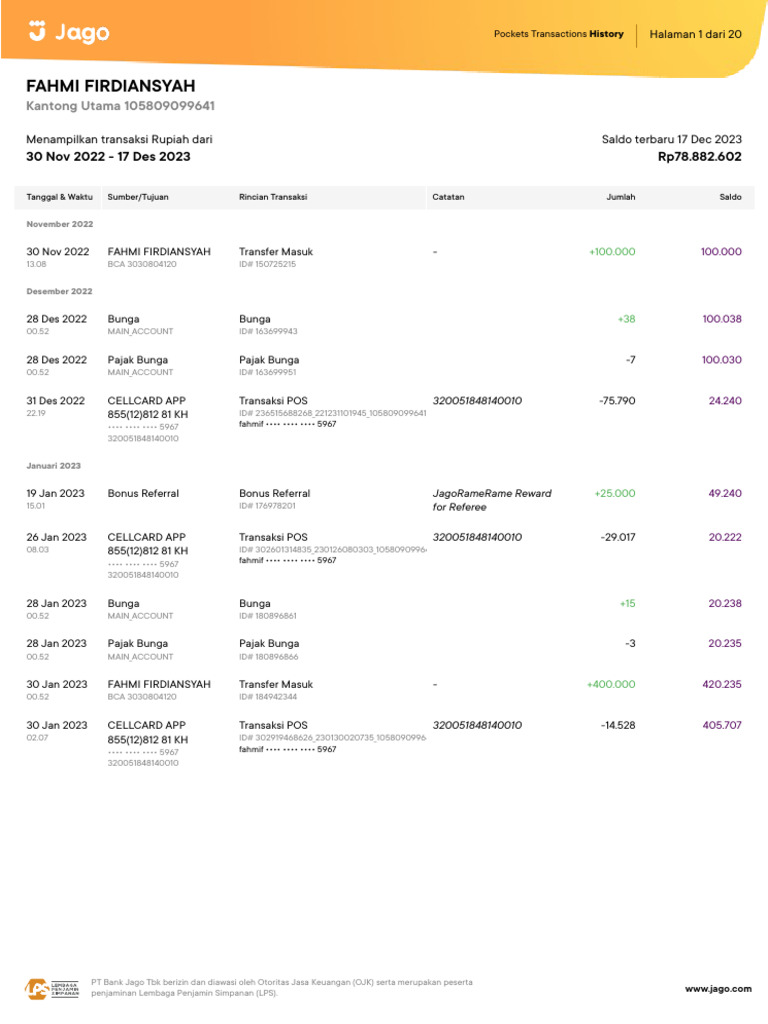Image resolution: width=768 pixels, height=1024 pixels.
Task: Click the Jumlah column header
Action: (x=620, y=197)
